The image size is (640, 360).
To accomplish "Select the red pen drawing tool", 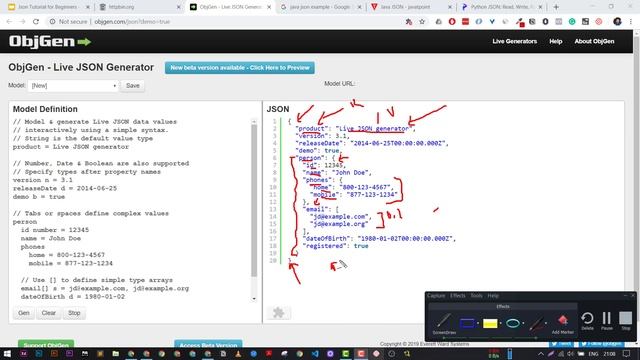I will 536,323.
